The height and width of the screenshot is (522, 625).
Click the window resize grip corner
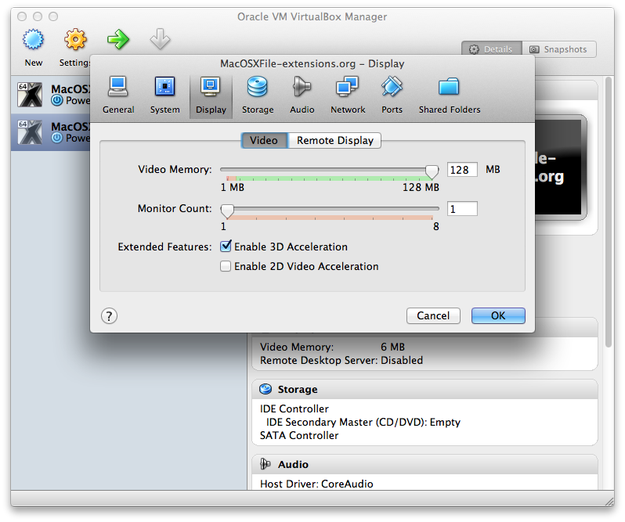tap(609, 501)
